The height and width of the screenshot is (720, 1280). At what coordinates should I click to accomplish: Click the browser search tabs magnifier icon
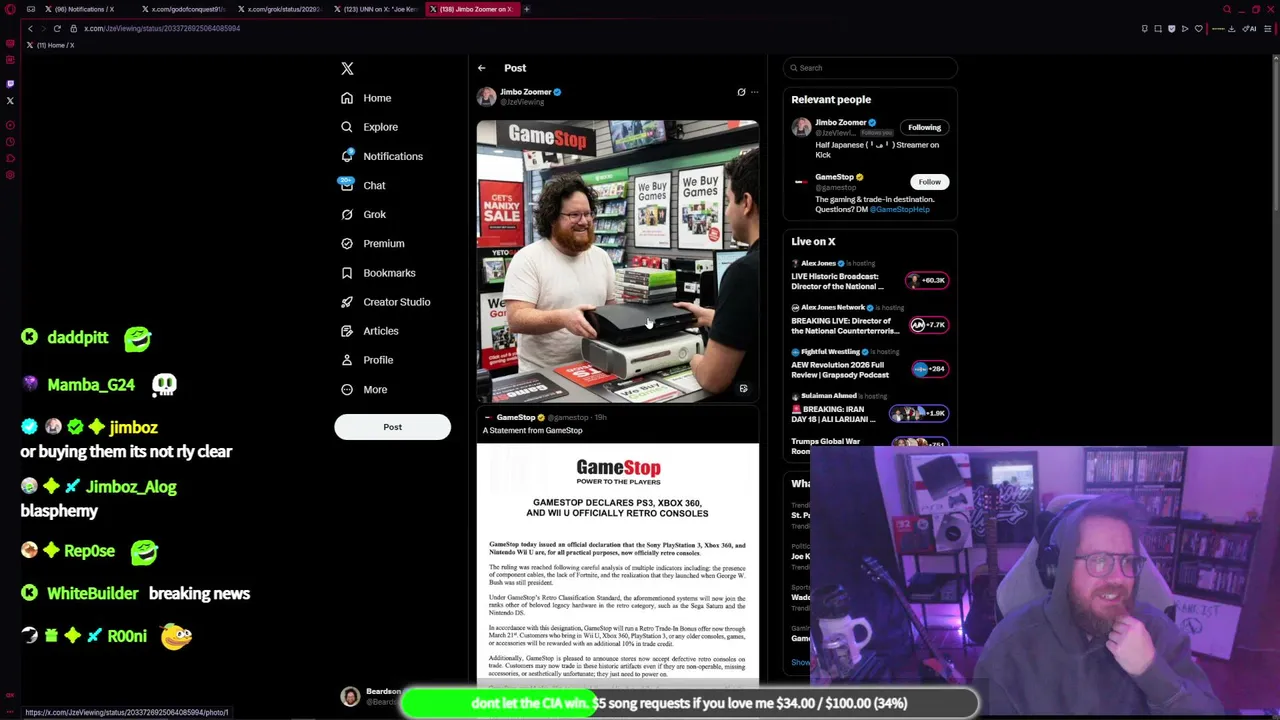[1227, 9]
